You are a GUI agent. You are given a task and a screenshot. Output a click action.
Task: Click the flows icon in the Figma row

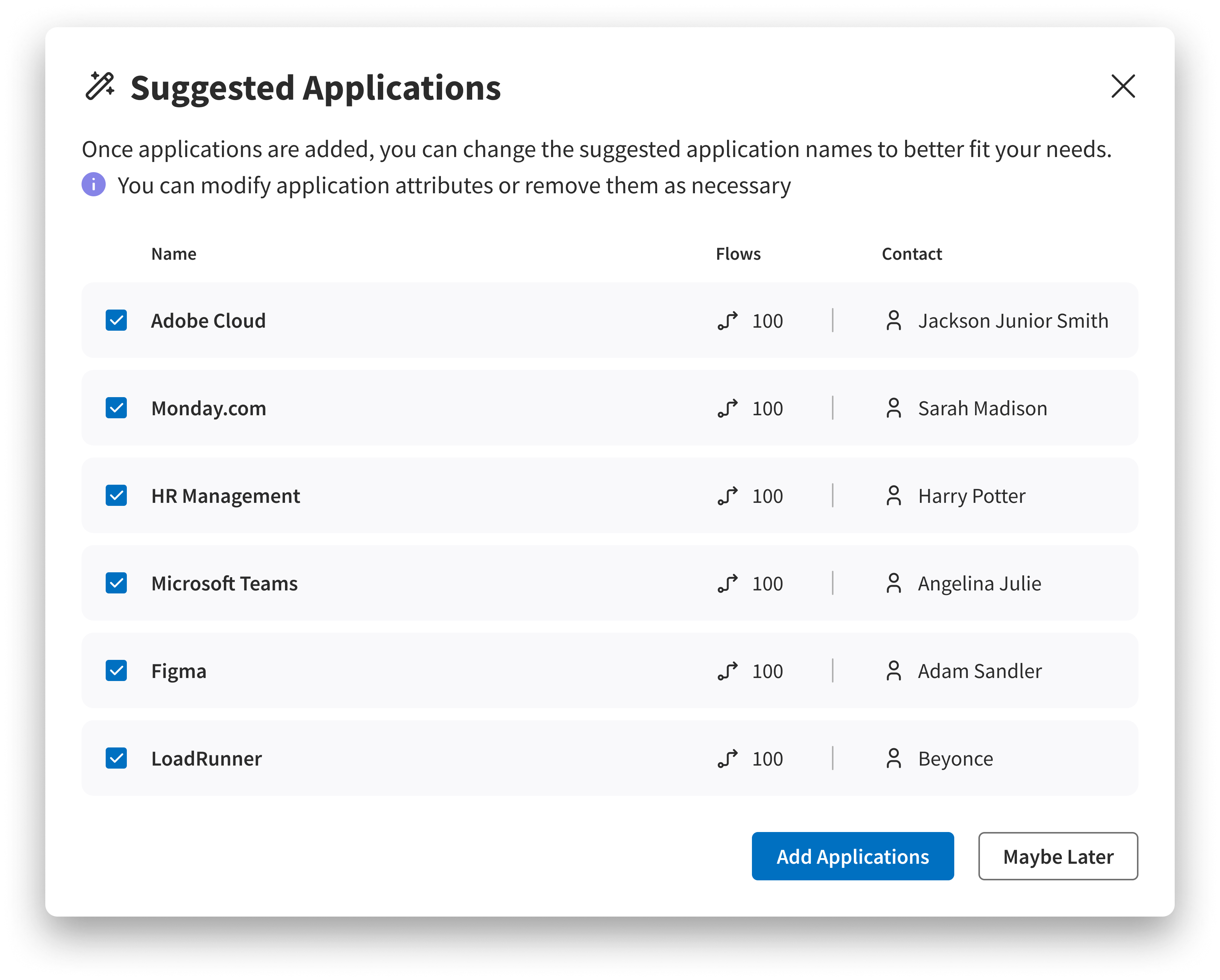coord(728,671)
